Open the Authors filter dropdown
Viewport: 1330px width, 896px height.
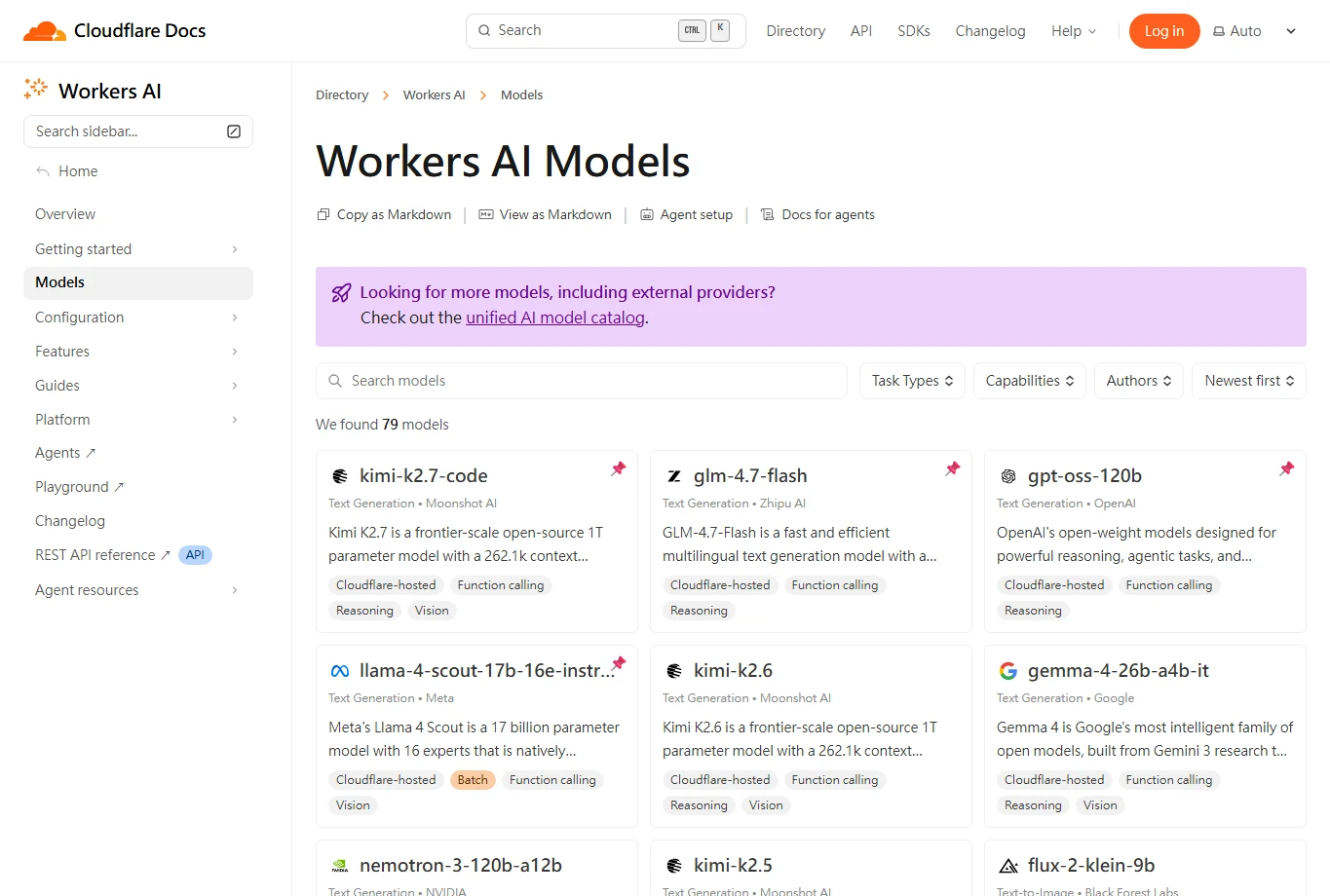[x=1139, y=381]
